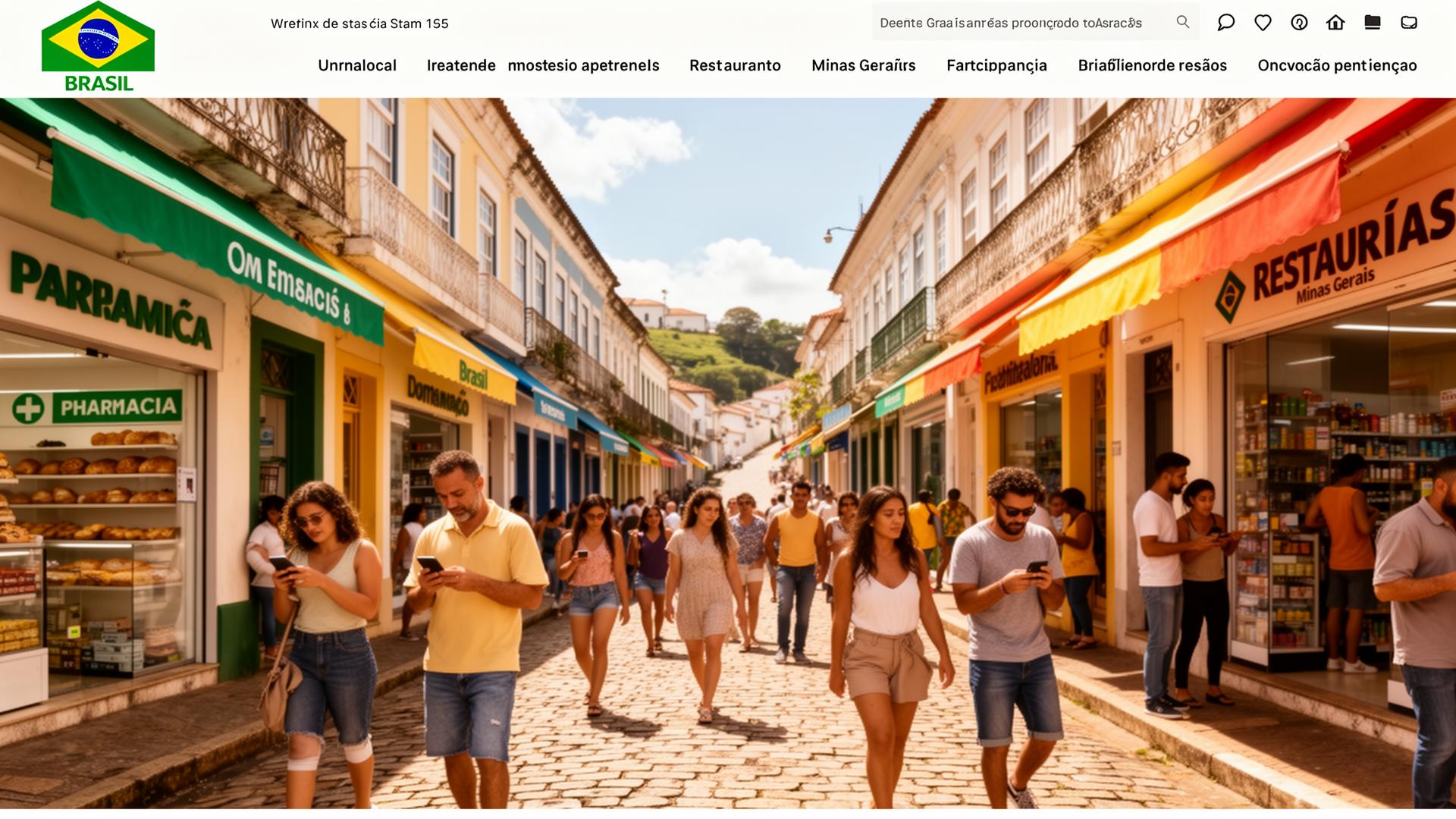The image size is (1456, 819).
Task: Open the Briablienorde resãos menu item
Action: [1152, 65]
